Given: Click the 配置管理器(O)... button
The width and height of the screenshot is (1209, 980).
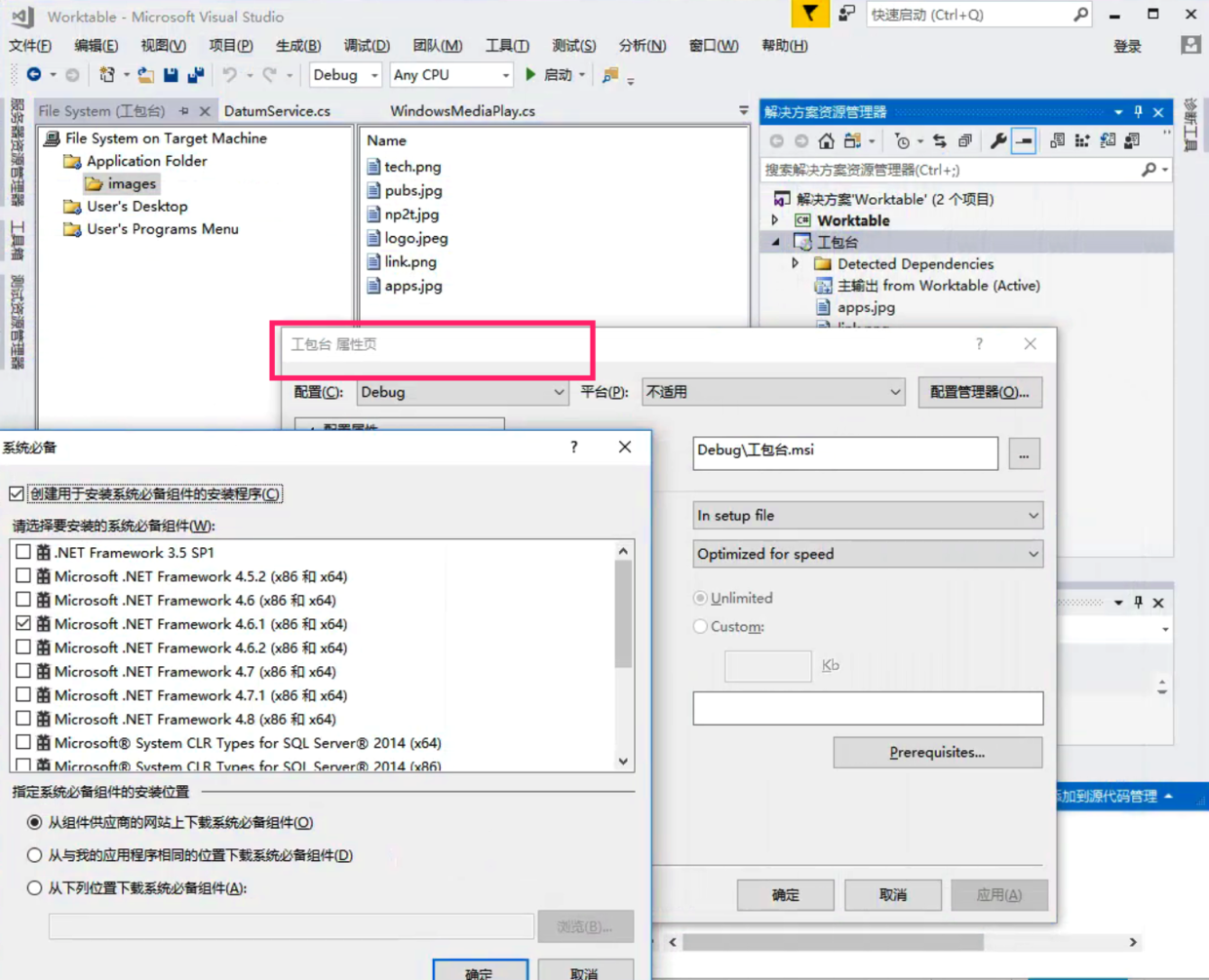Looking at the screenshot, I should point(980,392).
